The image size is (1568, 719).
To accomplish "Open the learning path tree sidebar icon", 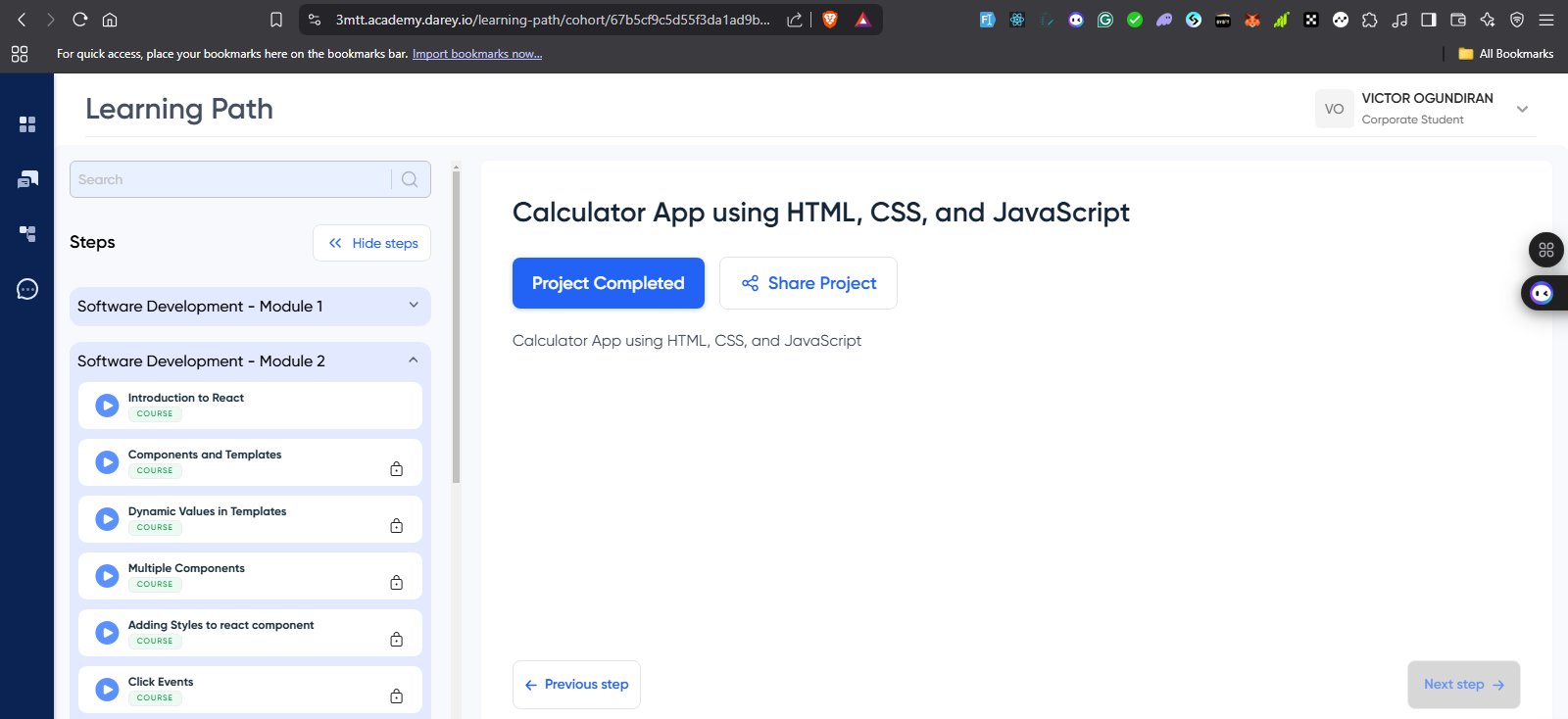I will pos(27,234).
